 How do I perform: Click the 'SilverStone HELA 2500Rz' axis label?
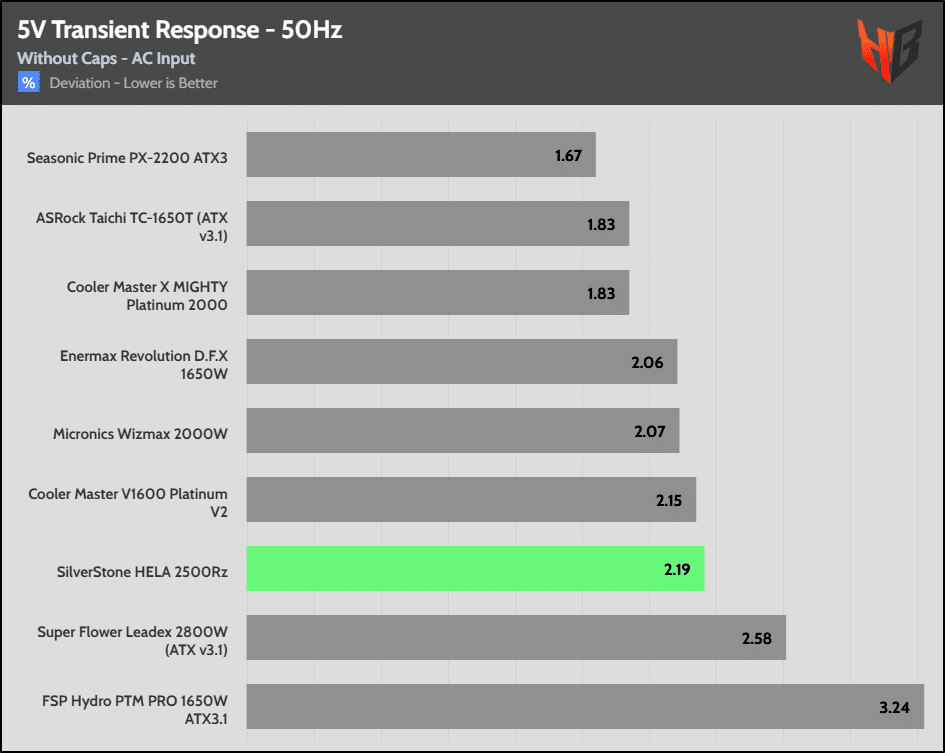point(143,573)
